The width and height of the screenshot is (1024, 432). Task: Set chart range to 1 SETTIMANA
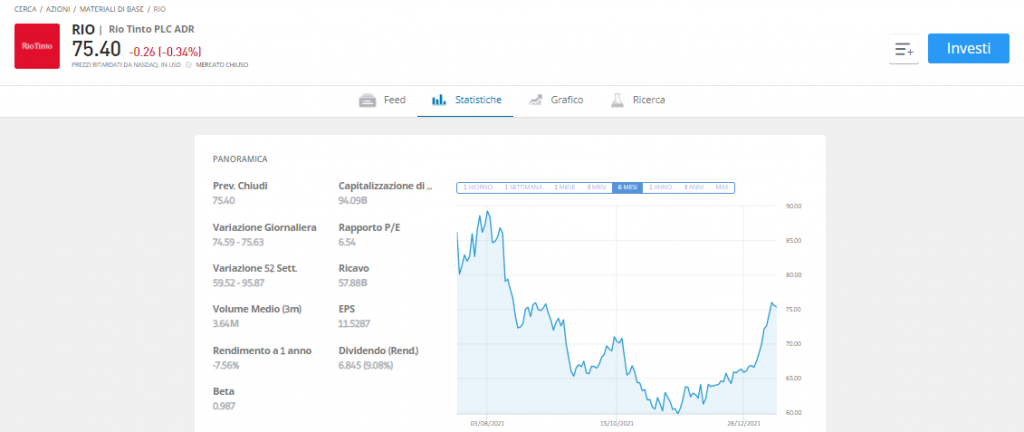(523, 187)
